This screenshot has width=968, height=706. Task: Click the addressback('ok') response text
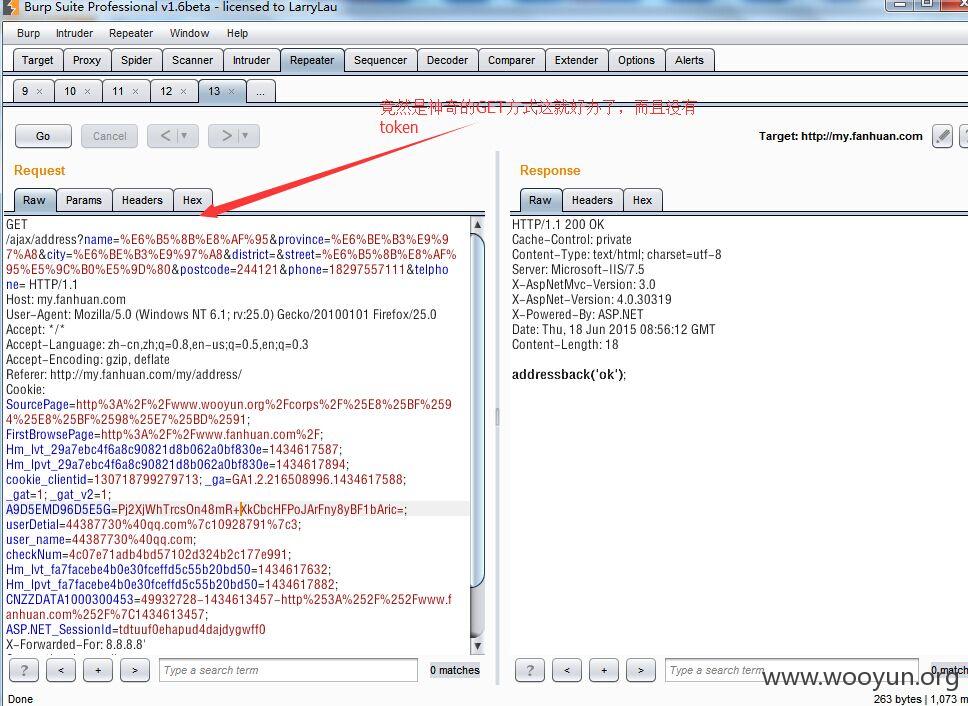point(569,375)
